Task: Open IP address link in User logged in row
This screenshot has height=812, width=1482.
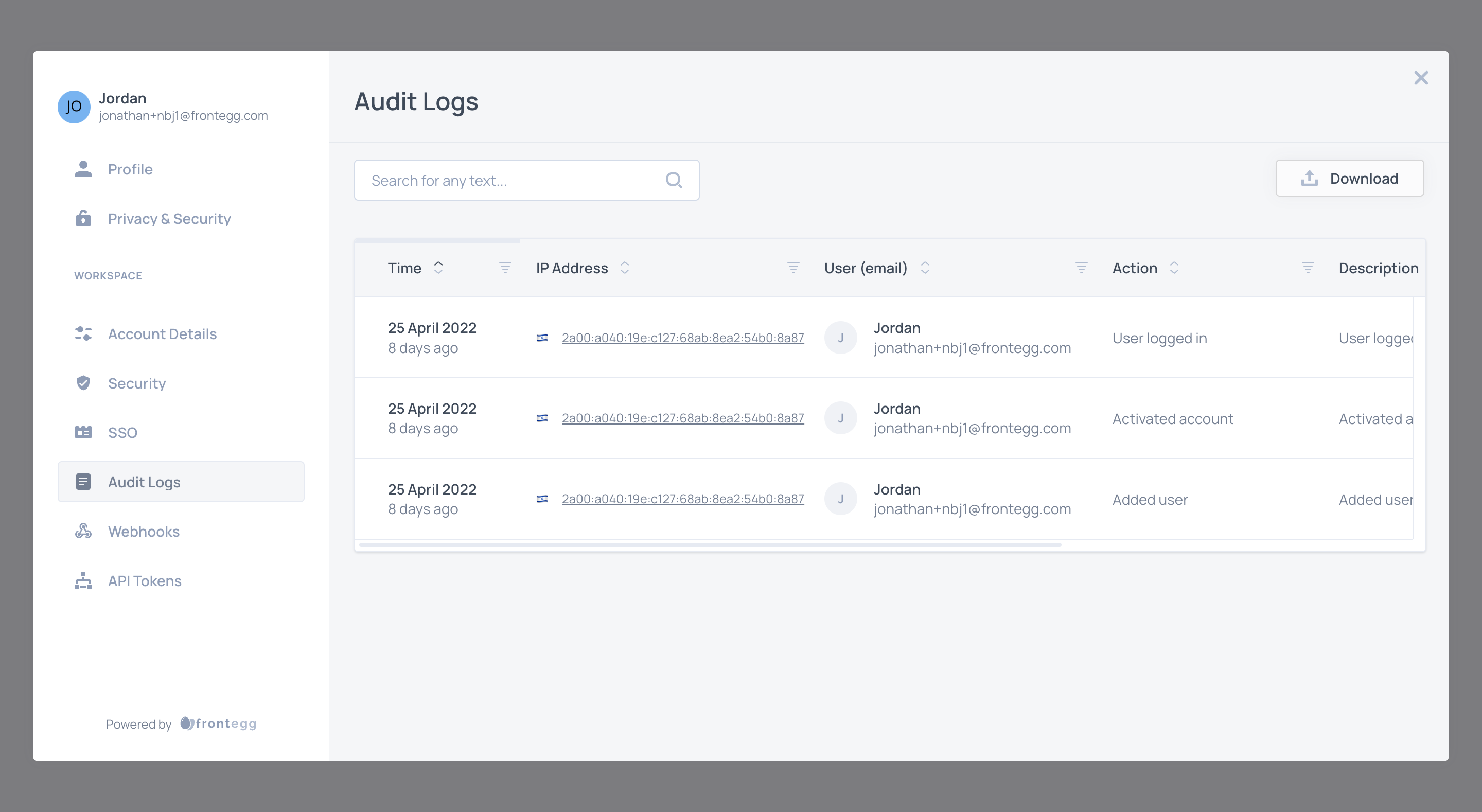Action: coord(682,338)
